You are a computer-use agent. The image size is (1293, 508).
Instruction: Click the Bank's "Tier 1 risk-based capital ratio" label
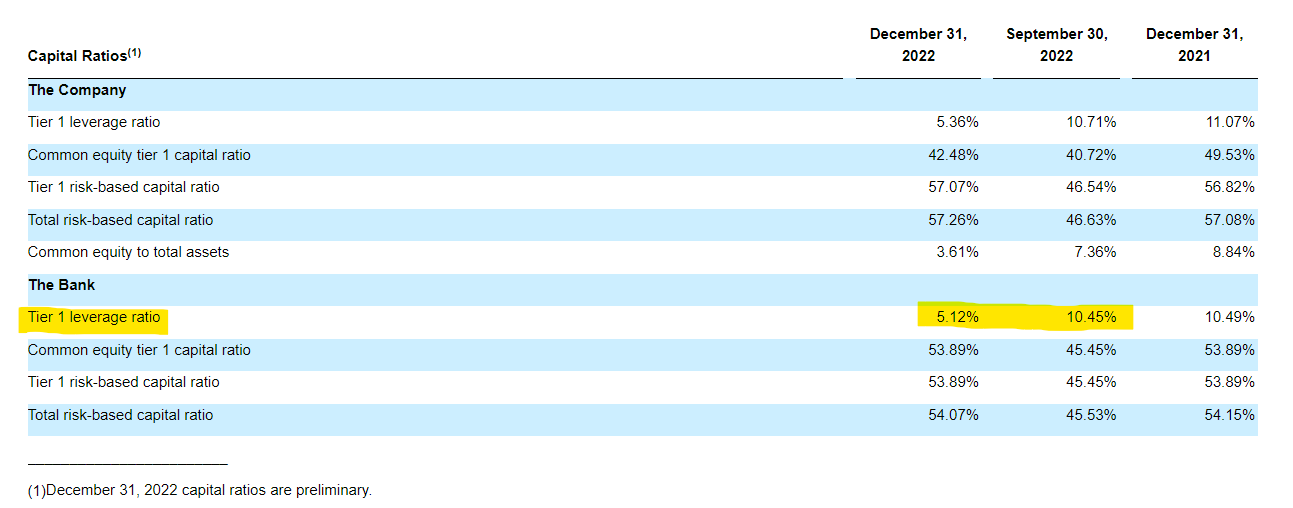click(x=124, y=382)
